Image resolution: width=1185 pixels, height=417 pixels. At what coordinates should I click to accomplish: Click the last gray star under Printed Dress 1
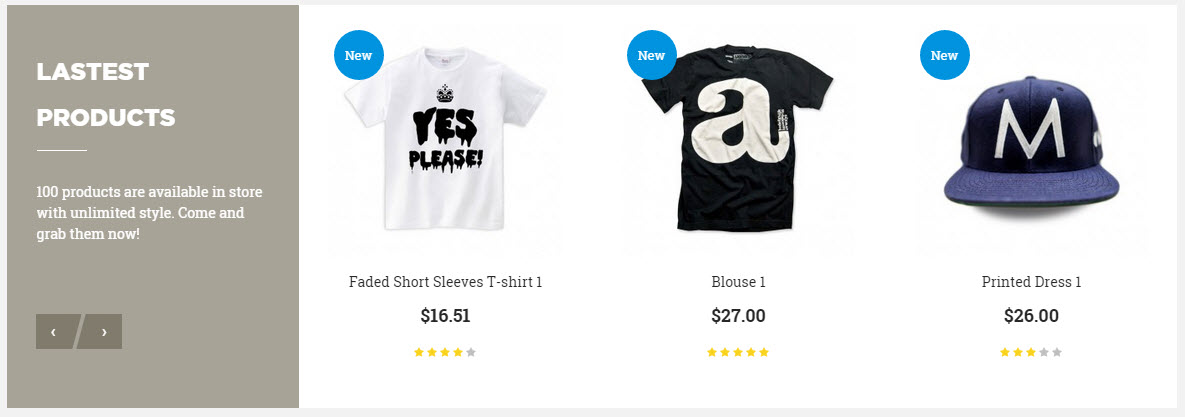click(x=1057, y=352)
